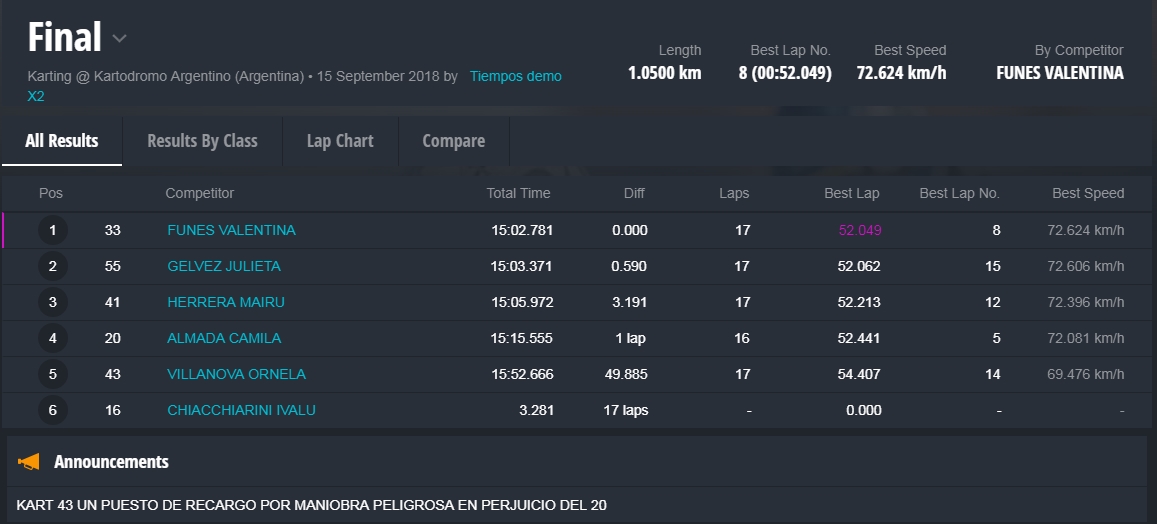
Task: Open the Lap Chart tab
Action: tap(340, 141)
